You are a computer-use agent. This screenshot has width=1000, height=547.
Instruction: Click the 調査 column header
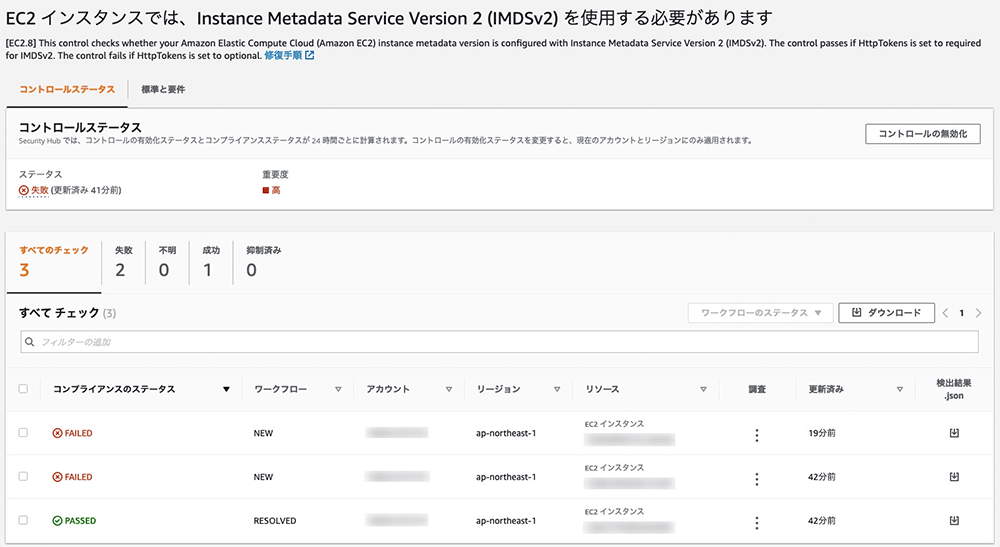coord(757,389)
